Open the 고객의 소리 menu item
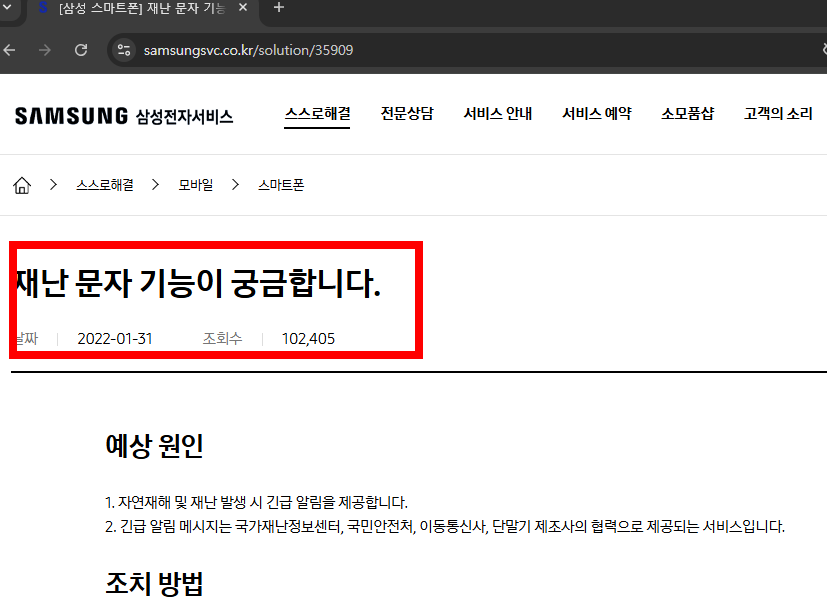The width and height of the screenshot is (827, 600). [778, 113]
